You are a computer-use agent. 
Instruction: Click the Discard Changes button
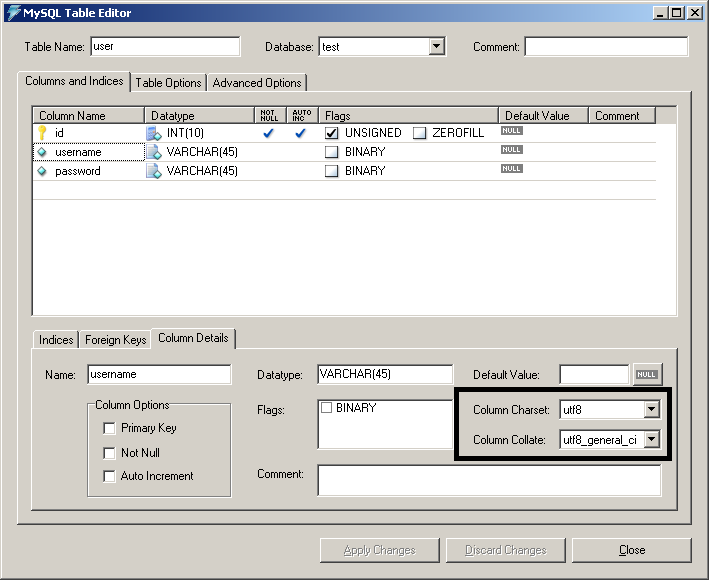click(x=506, y=550)
